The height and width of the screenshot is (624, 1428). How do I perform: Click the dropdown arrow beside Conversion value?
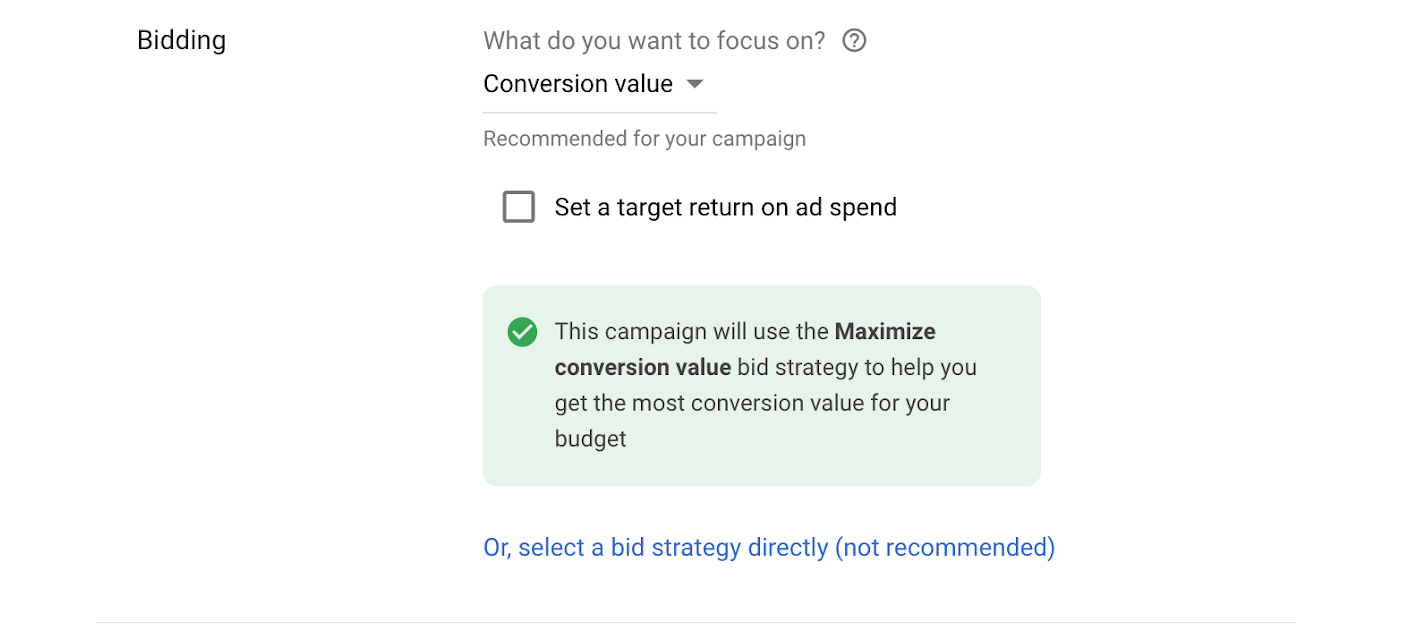point(696,84)
